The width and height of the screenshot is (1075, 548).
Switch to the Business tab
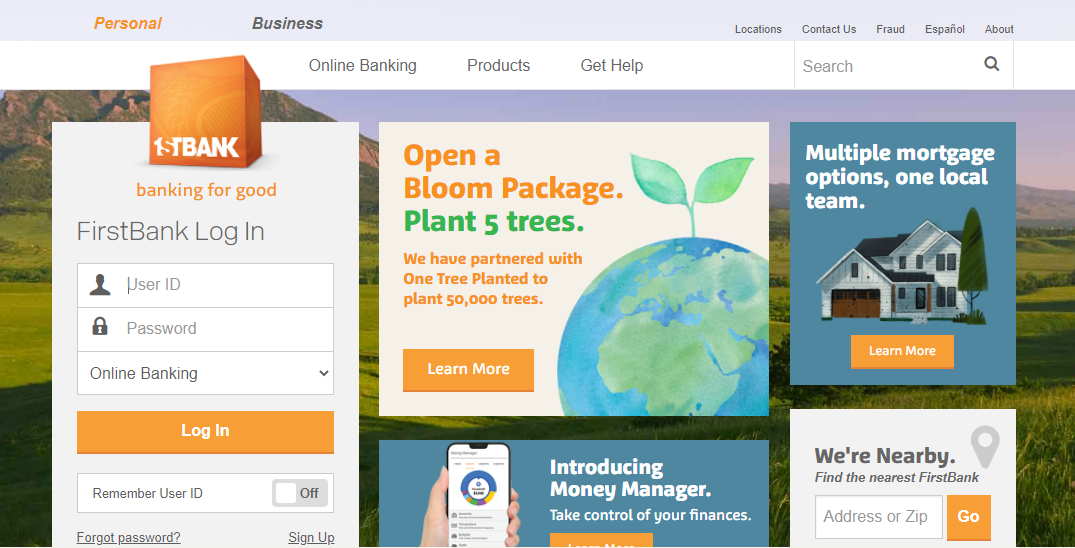pos(287,23)
